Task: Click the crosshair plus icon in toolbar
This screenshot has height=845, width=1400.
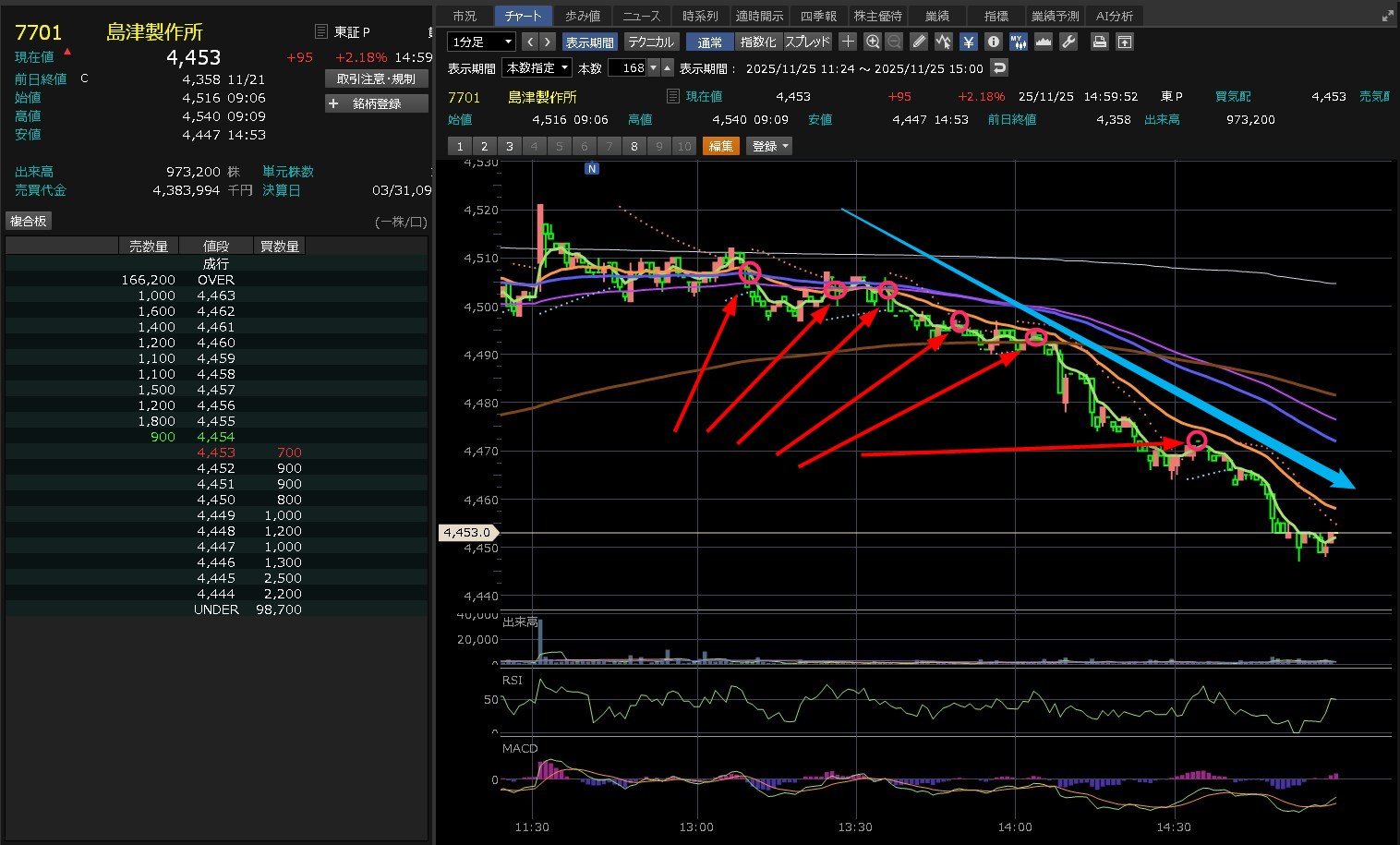Action: point(848,42)
